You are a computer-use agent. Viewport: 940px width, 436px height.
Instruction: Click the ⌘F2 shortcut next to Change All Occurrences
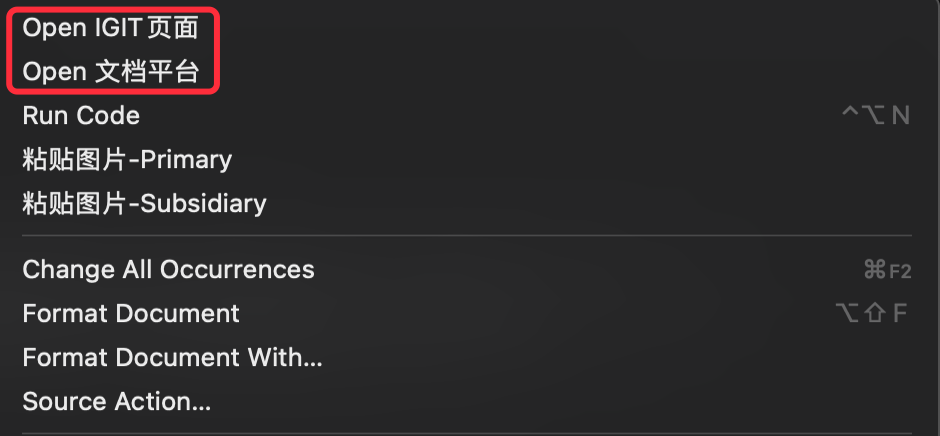coord(887,270)
